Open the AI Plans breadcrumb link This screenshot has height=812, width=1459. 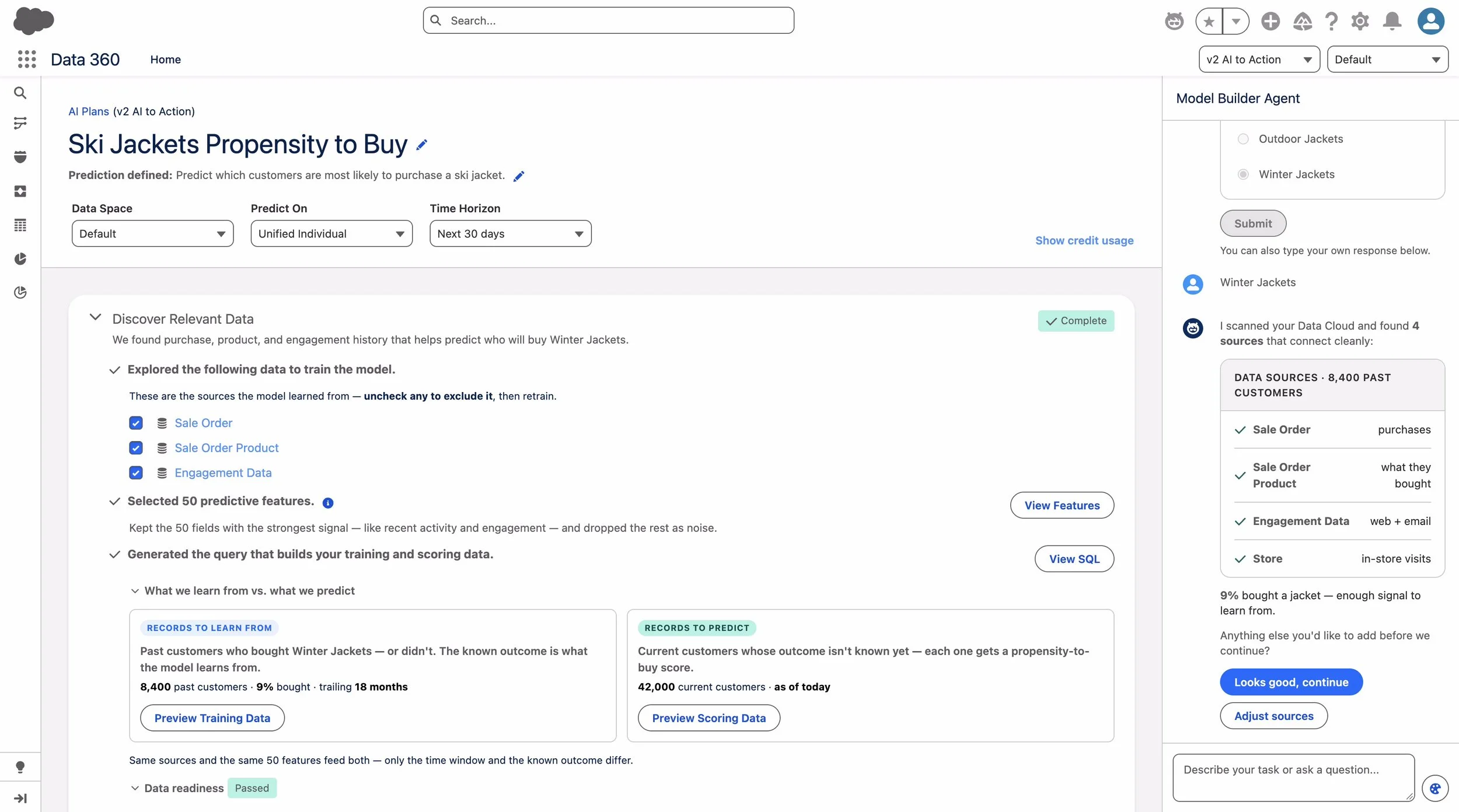pos(89,111)
